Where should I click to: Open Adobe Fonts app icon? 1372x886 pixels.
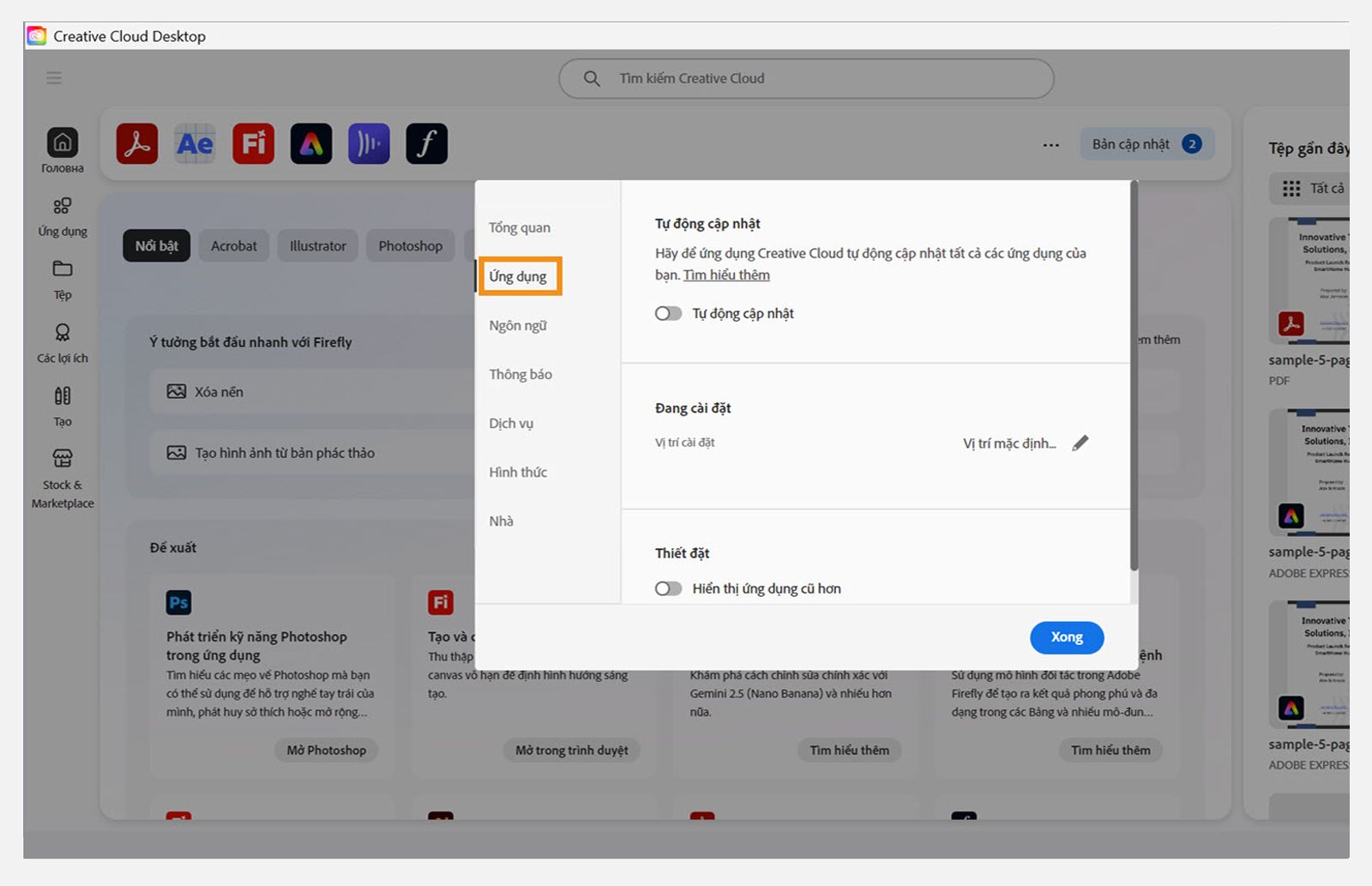click(x=427, y=144)
